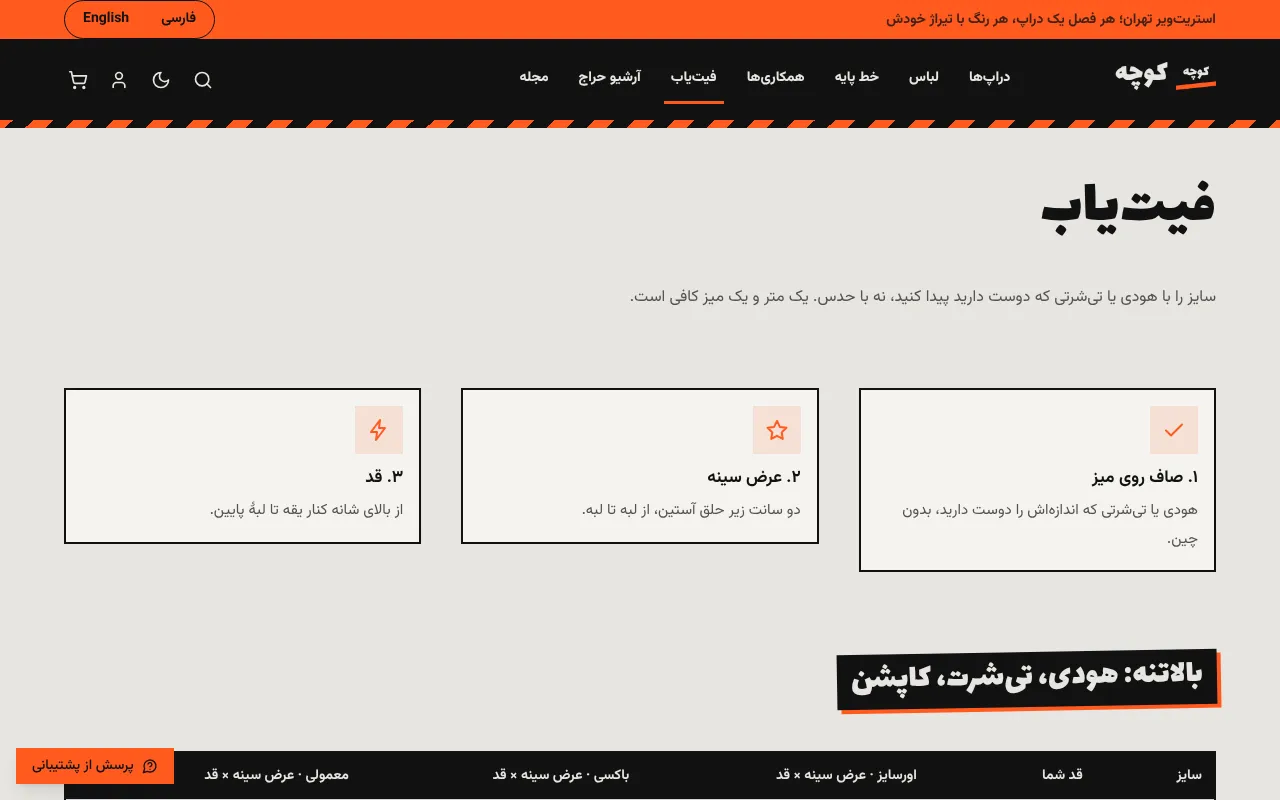Select فارسی language option
This screenshot has width=1280, height=800.
pyautogui.click(x=178, y=18)
